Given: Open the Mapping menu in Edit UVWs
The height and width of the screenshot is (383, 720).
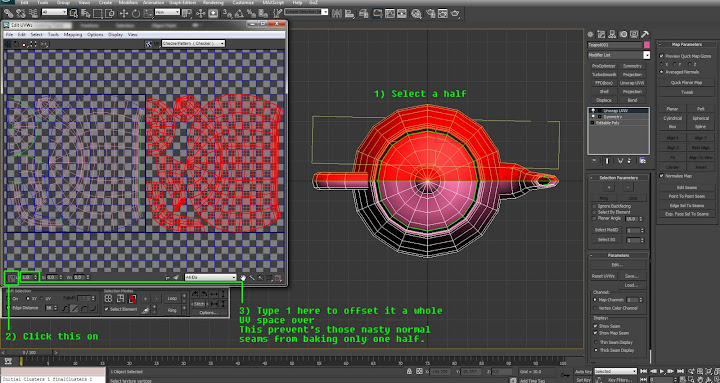Looking at the screenshot, I should click(x=73, y=34).
